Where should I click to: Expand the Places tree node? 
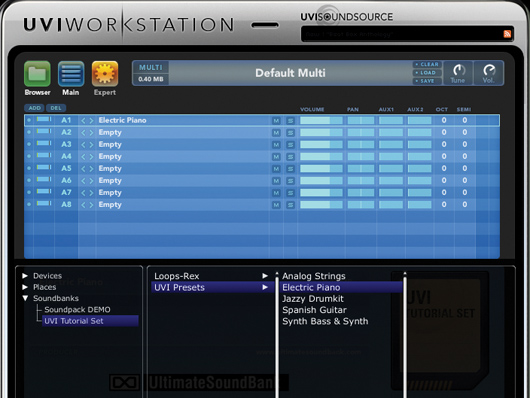(25, 287)
